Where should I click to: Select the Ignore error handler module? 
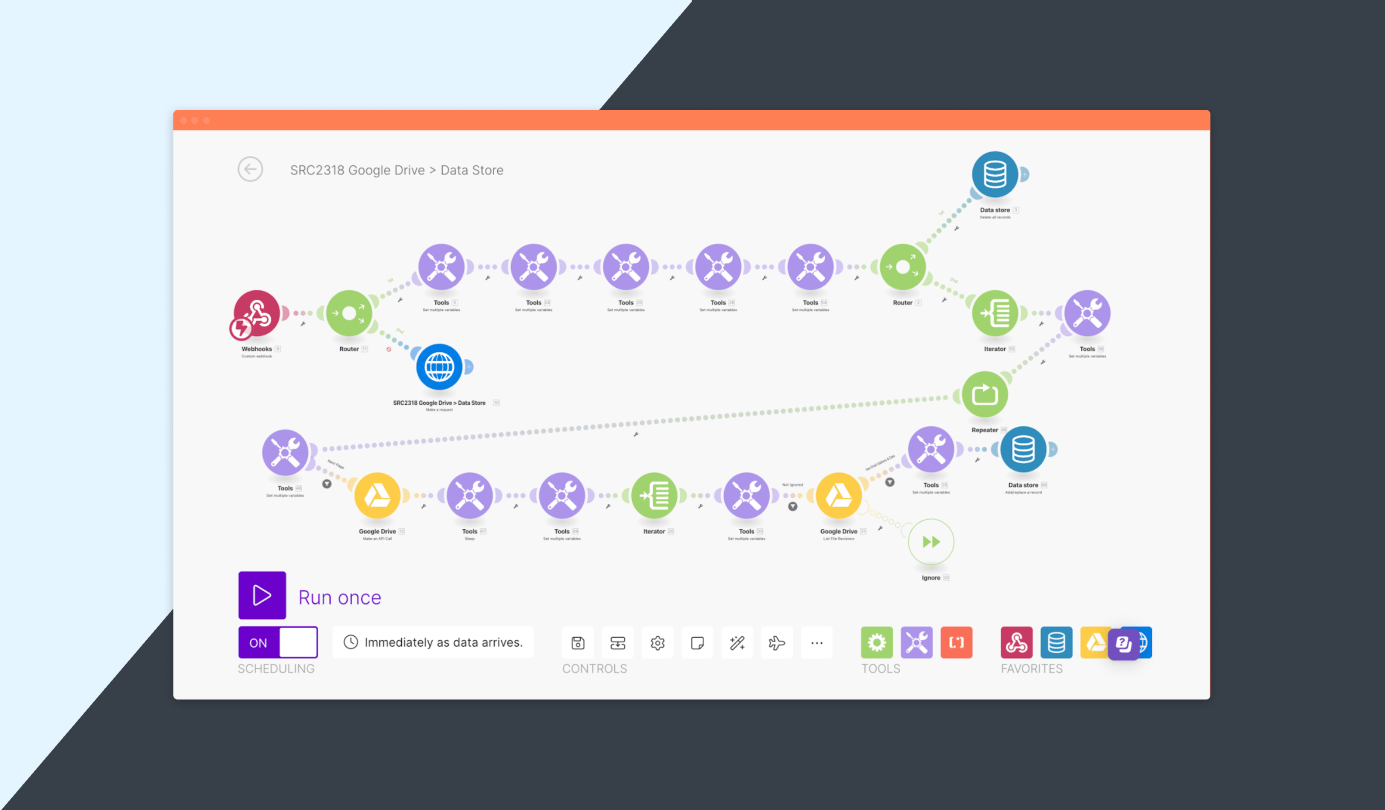tap(931, 542)
